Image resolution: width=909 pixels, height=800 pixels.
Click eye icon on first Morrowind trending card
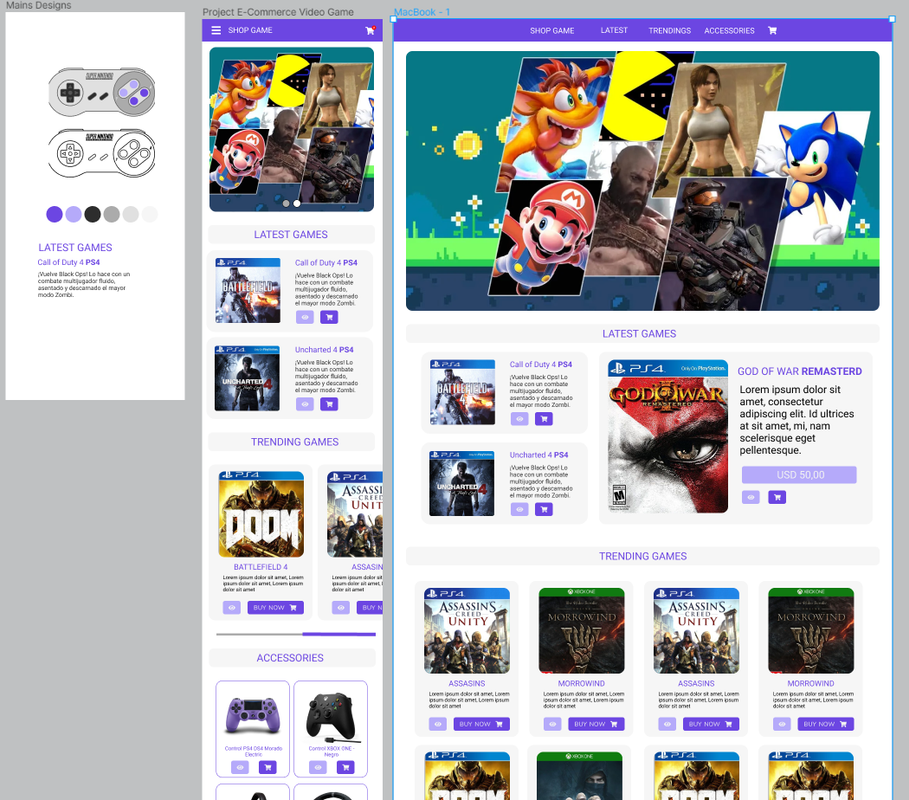tap(552, 724)
